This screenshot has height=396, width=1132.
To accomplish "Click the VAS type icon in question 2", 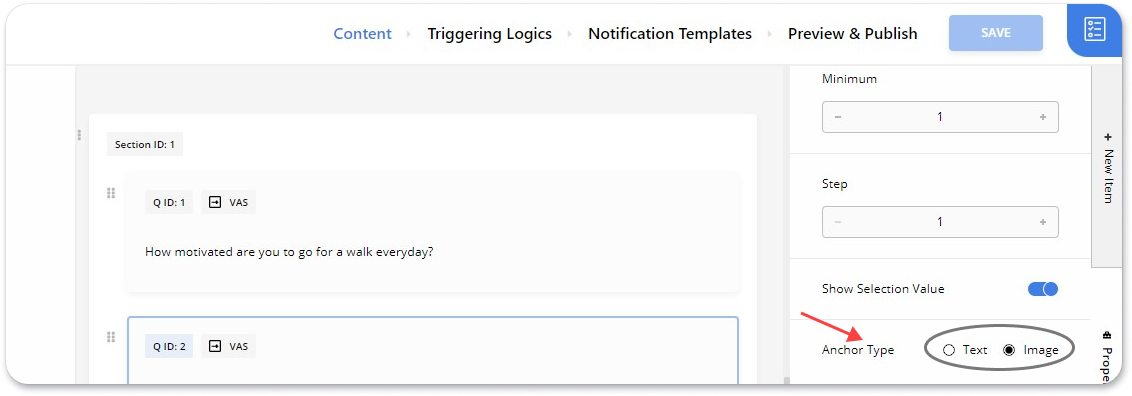I will [x=214, y=346].
